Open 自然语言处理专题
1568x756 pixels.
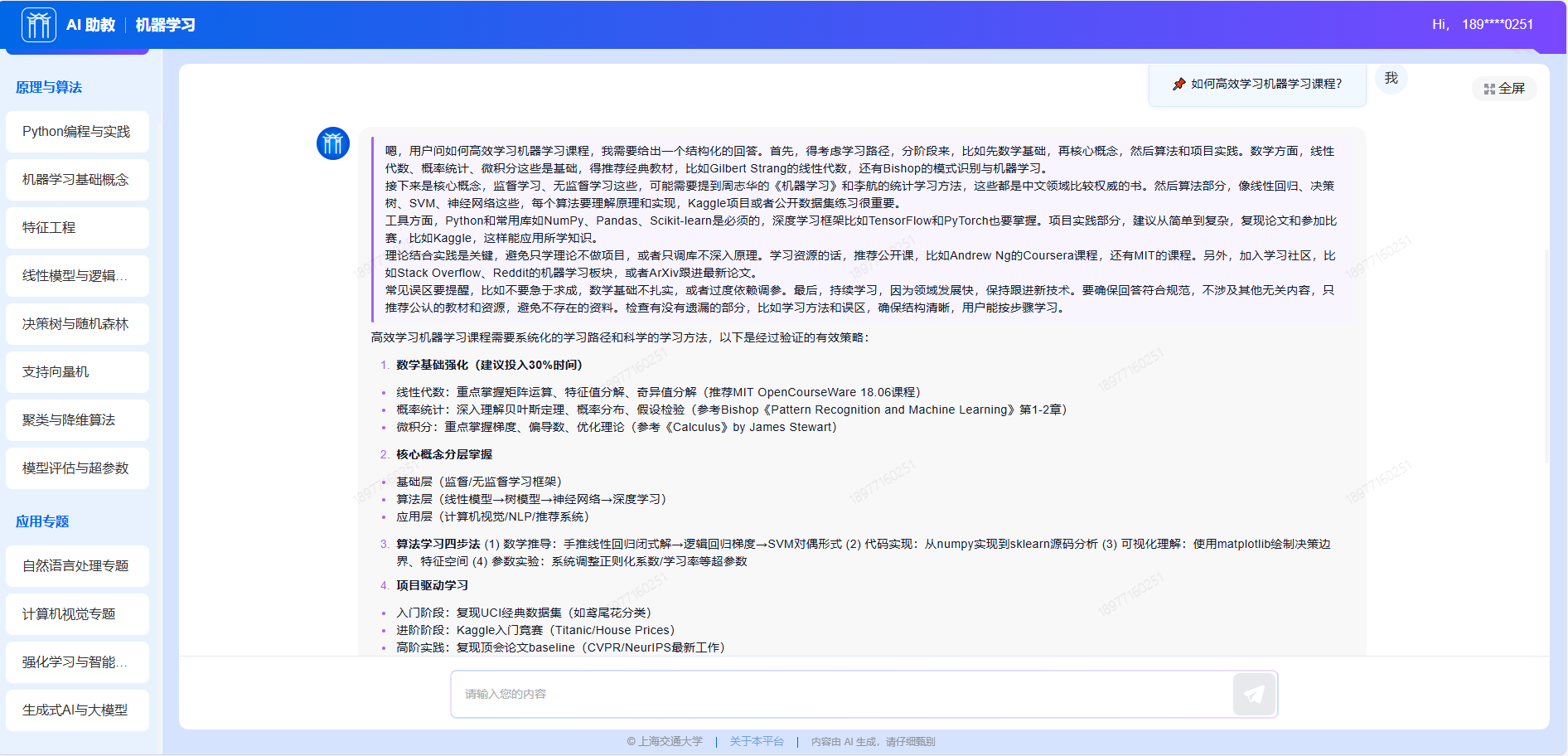click(x=77, y=566)
